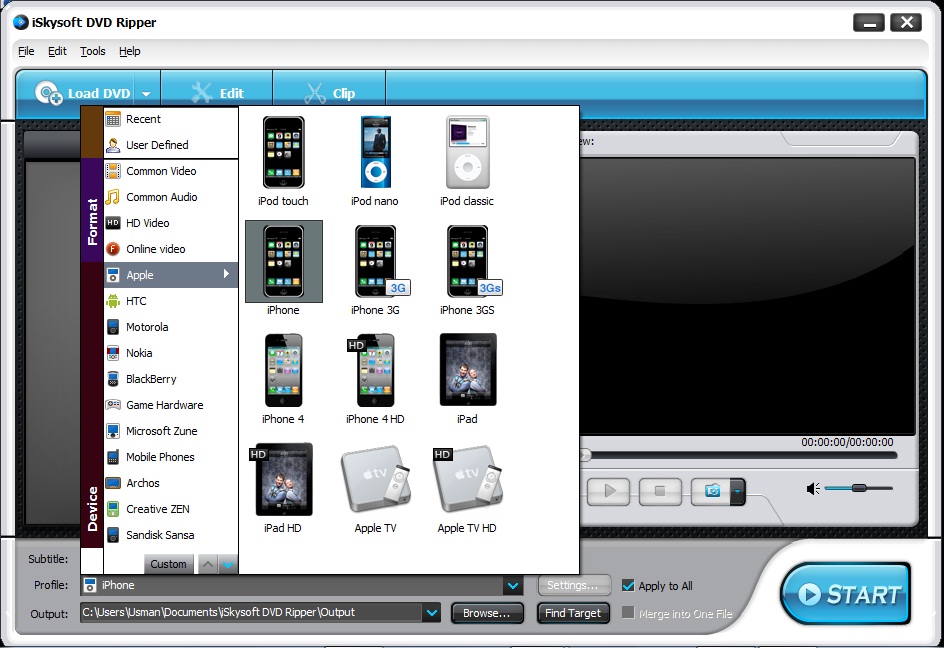
Task: Mute audio with the speaker icon
Action: 813,488
